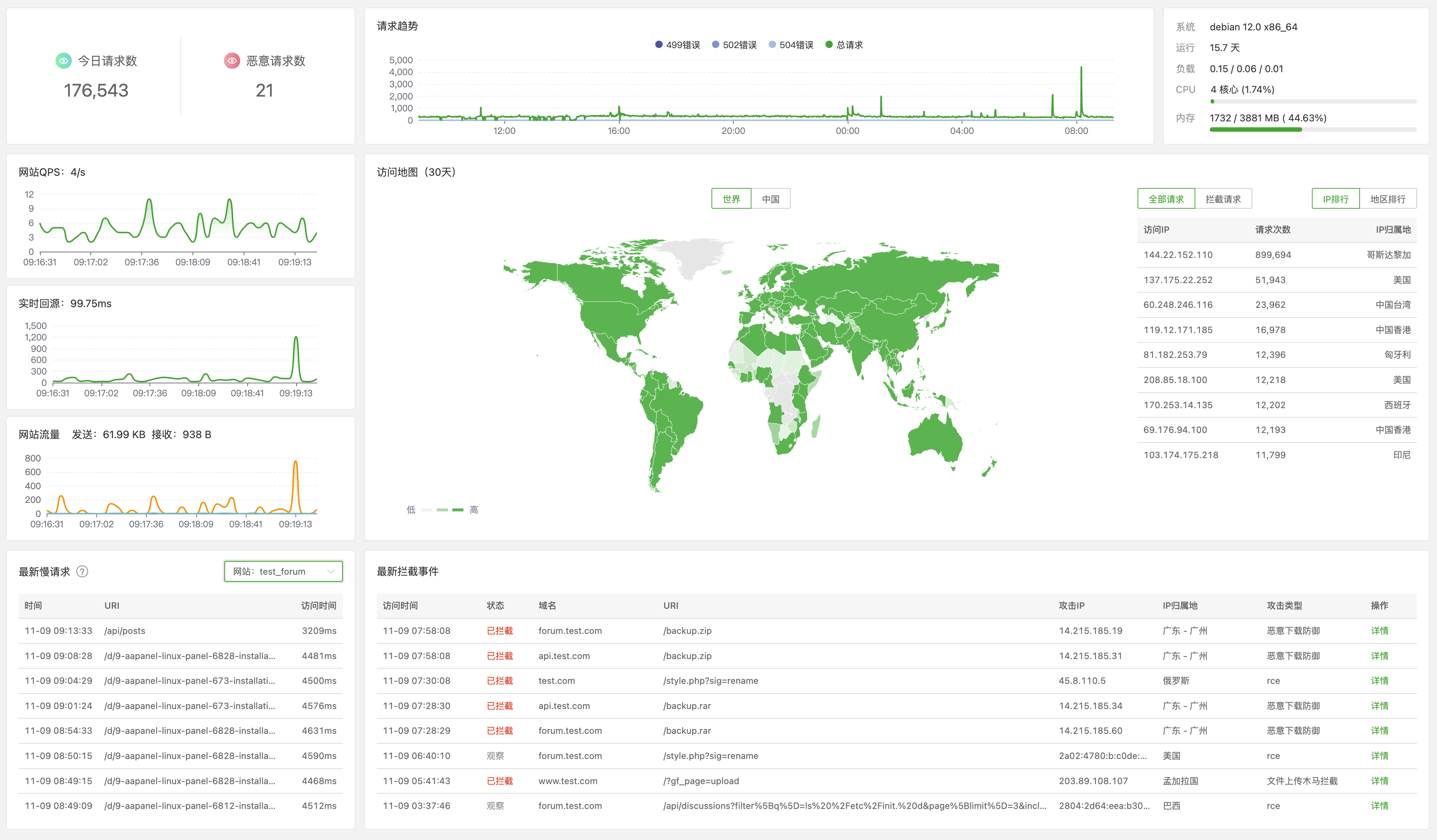Click the 144.22.152.110 IP row

1178,255
